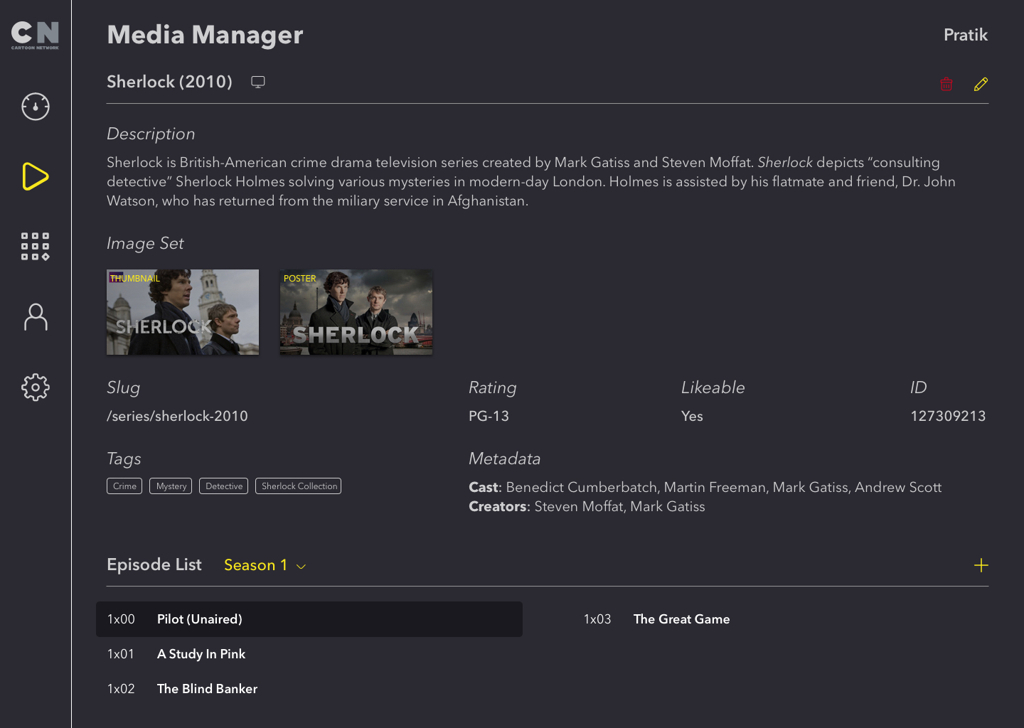Click the Cast metadata line
Viewport: 1024px width, 728px height.
tap(705, 487)
